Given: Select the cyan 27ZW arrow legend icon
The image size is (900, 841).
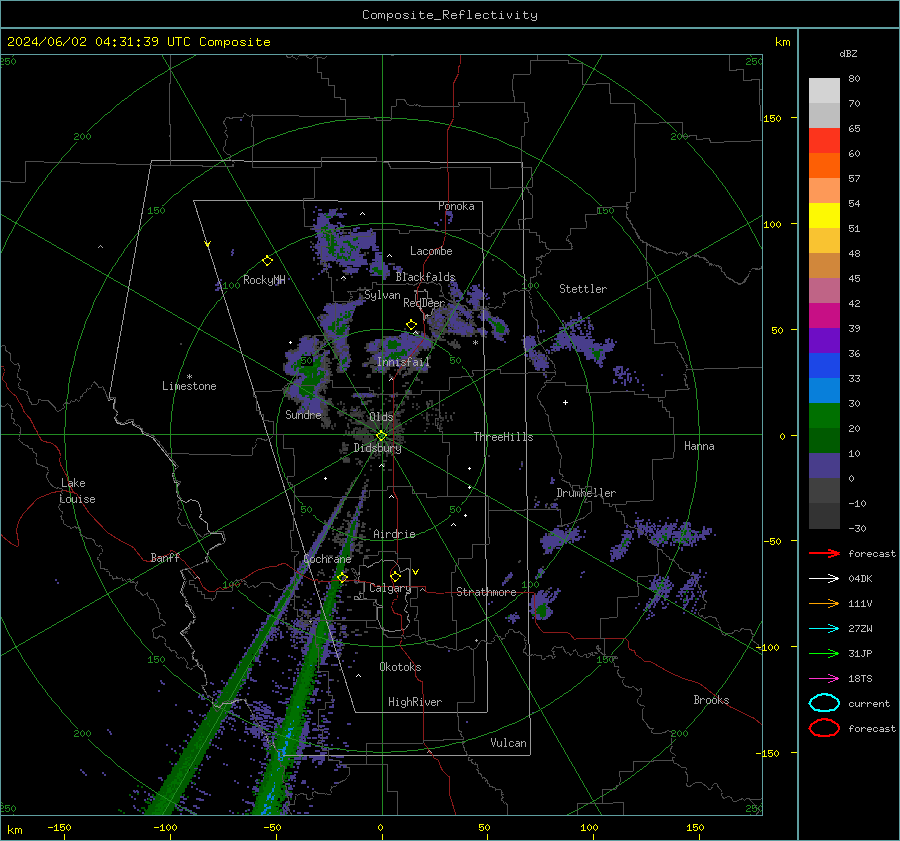Looking at the screenshot, I should pyautogui.click(x=824, y=629).
